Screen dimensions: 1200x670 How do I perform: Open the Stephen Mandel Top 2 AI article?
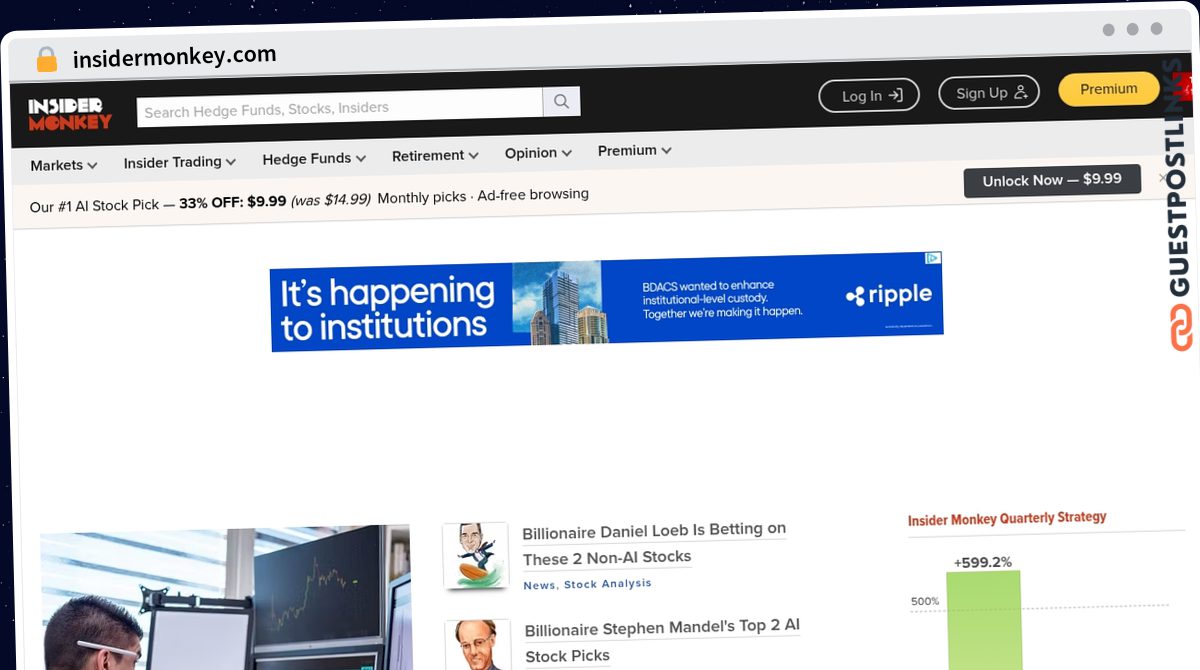[662, 641]
